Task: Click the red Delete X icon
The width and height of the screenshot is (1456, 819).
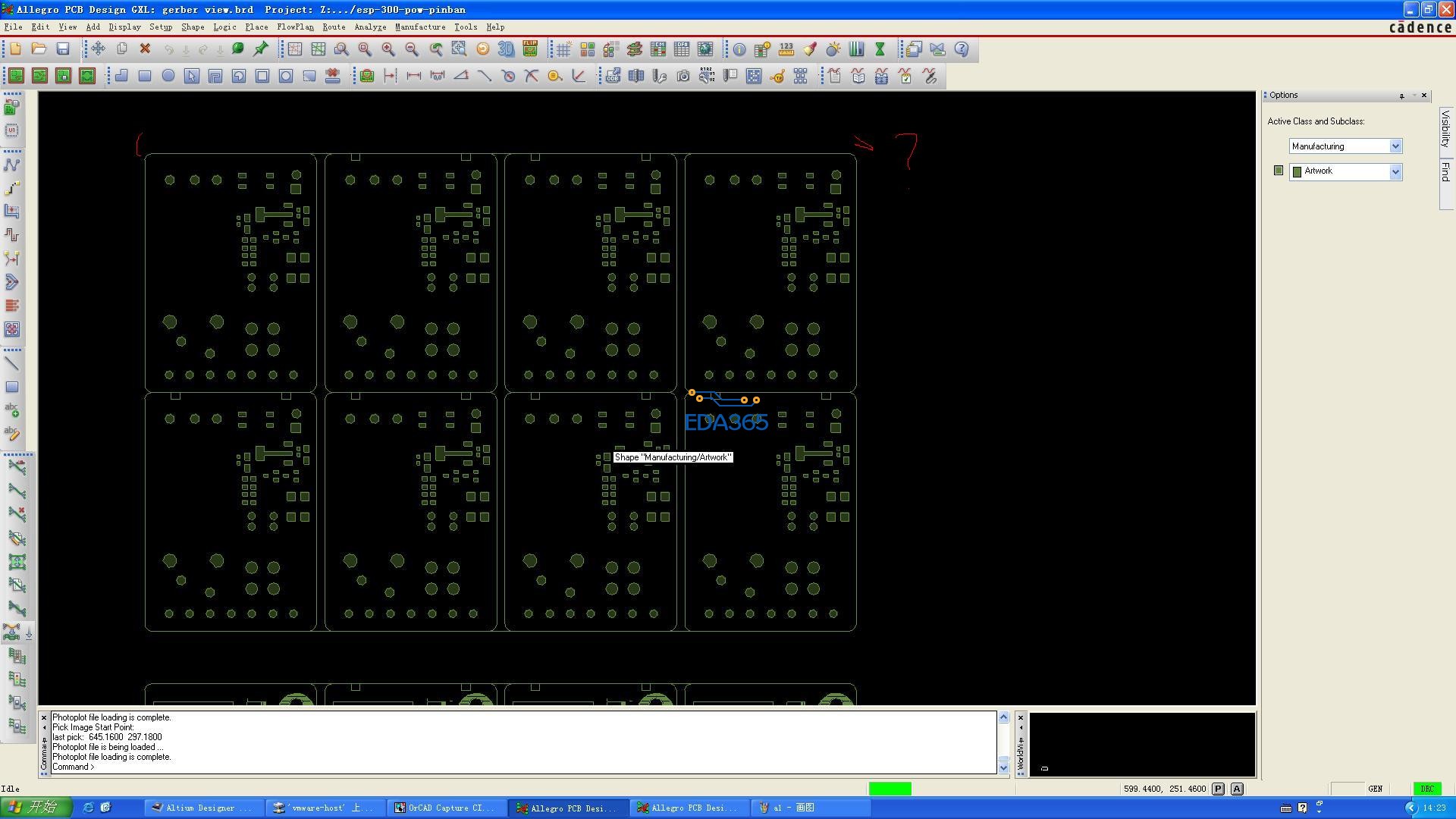Action: click(145, 49)
